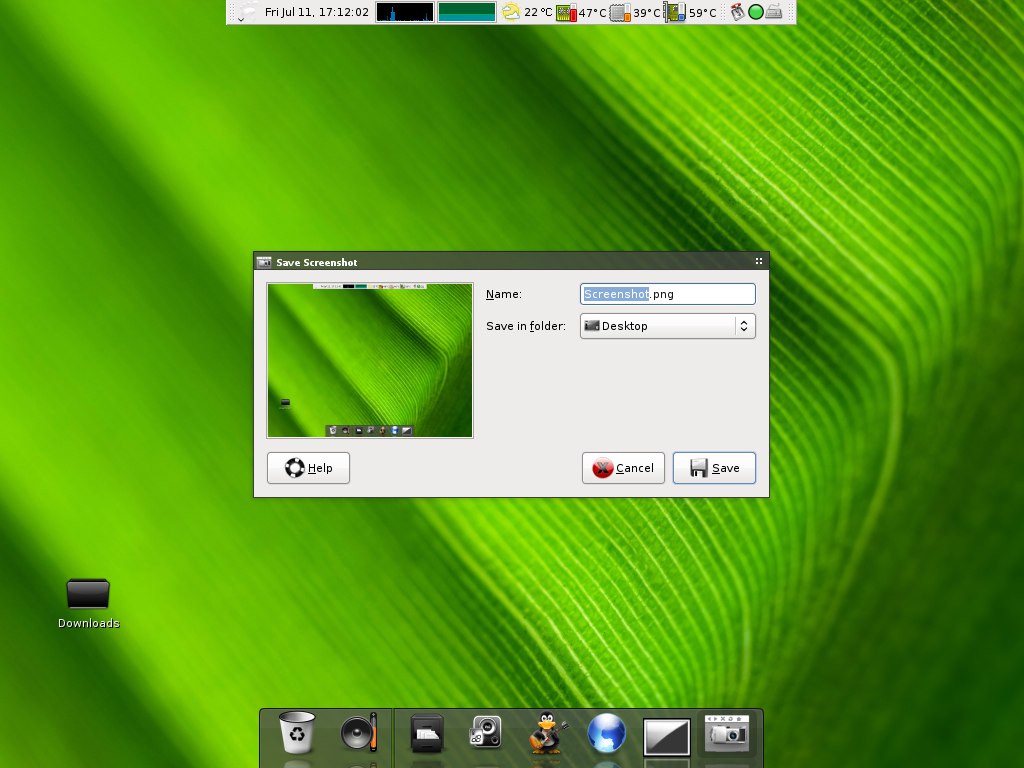Image resolution: width=1024 pixels, height=768 pixels.
Task: Click the cloud icon at the panel's left edge
Action: pyautogui.click(x=248, y=12)
